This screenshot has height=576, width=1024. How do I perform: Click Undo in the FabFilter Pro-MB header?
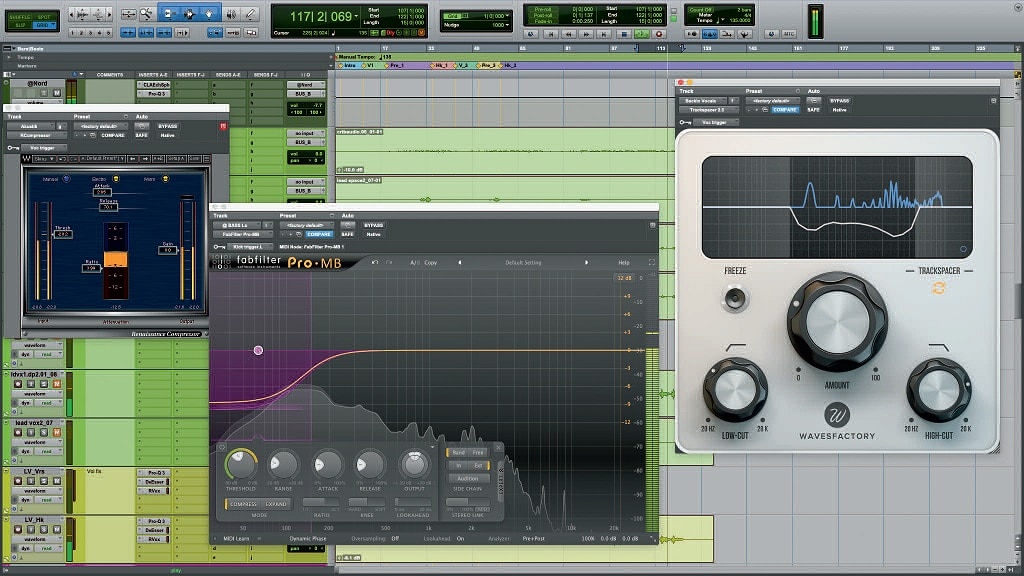pyautogui.click(x=375, y=263)
